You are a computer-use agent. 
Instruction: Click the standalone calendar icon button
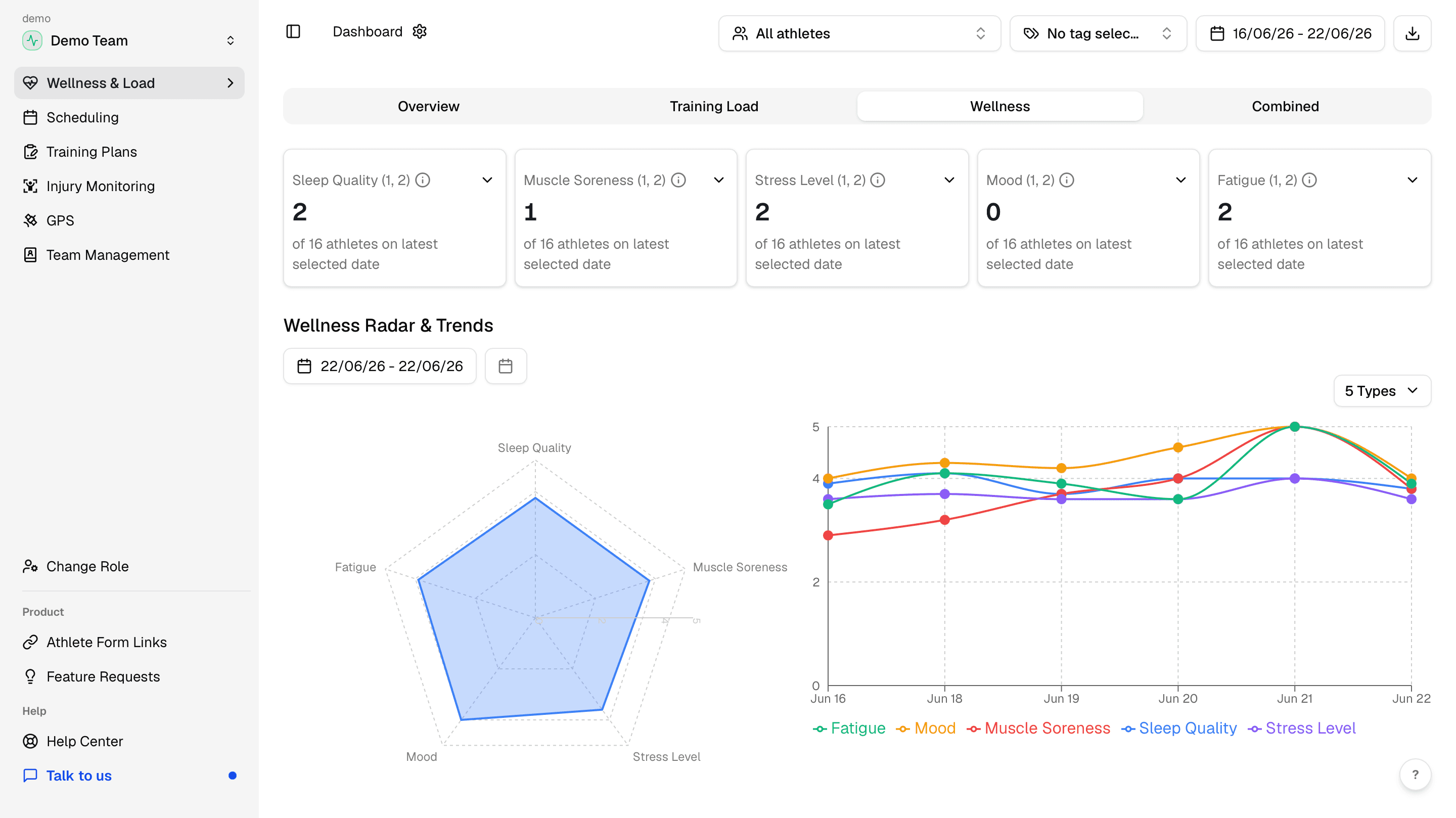click(x=506, y=367)
